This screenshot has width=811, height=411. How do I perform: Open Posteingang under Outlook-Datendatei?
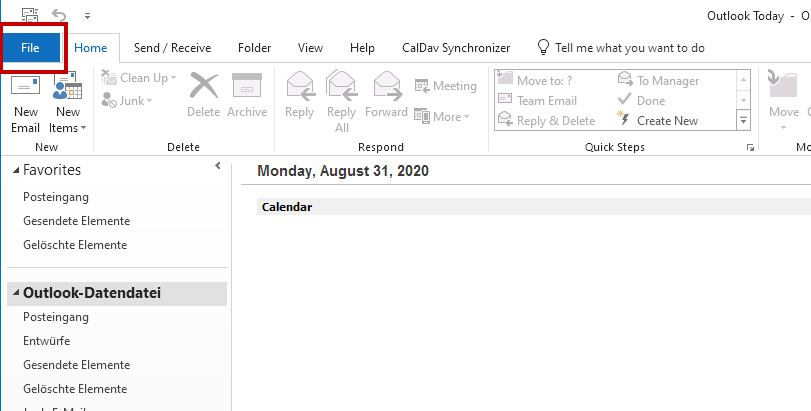(x=56, y=317)
